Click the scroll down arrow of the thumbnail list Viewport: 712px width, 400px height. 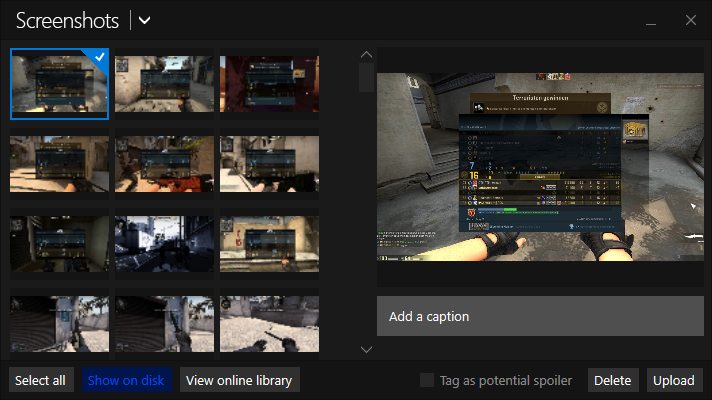click(366, 350)
